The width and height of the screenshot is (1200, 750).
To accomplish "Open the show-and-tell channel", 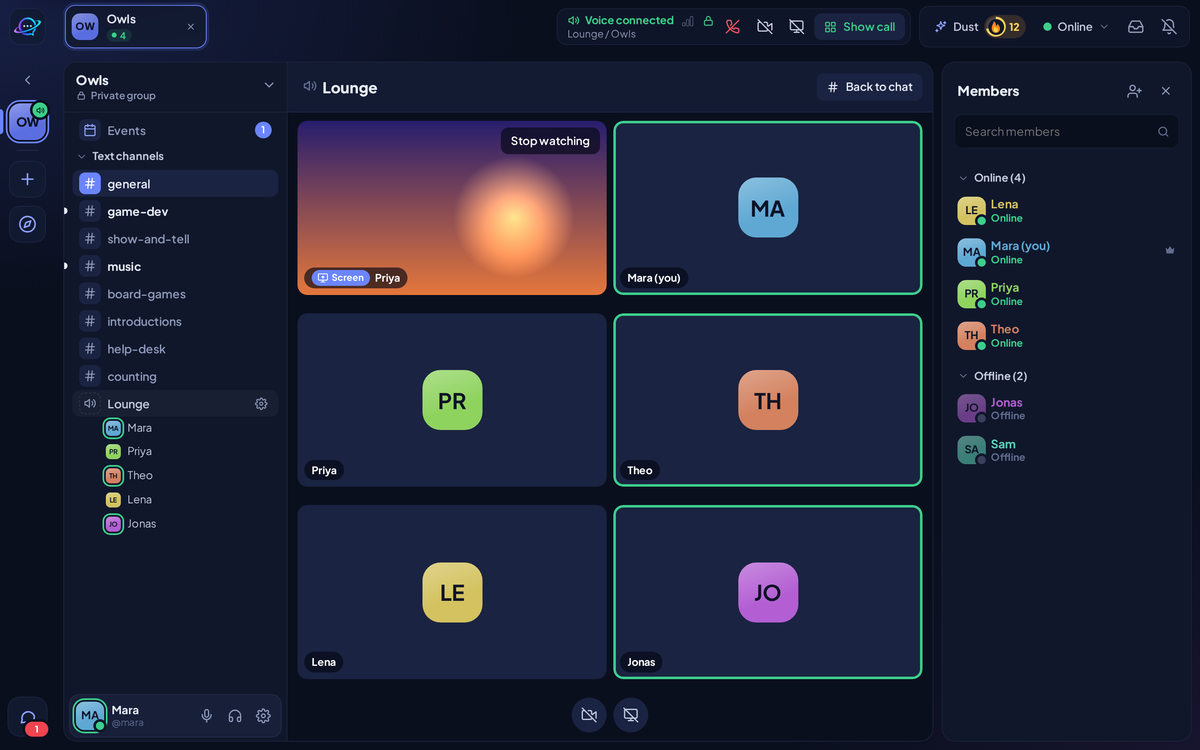I will 175,239.
